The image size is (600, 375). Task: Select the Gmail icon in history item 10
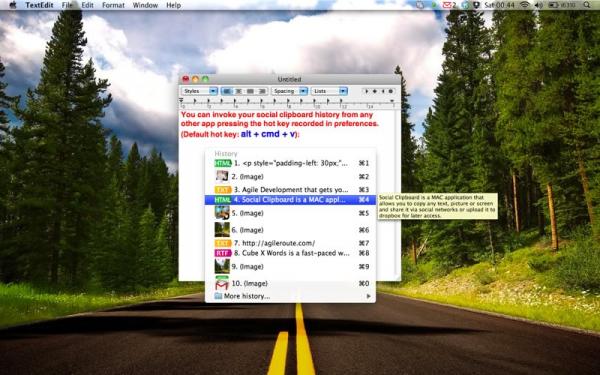click(x=222, y=284)
